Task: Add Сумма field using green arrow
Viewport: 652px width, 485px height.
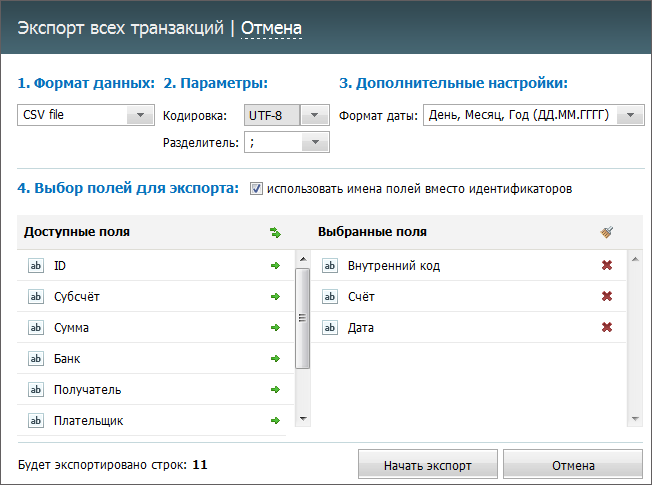Action: tap(275, 328)
